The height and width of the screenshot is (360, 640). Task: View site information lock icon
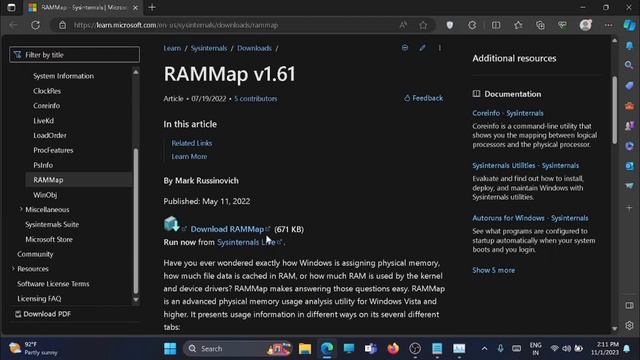pos(62,25)
